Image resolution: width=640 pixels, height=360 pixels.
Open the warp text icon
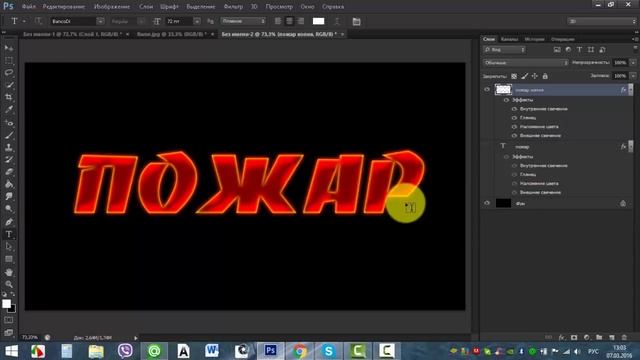point(337,21)
